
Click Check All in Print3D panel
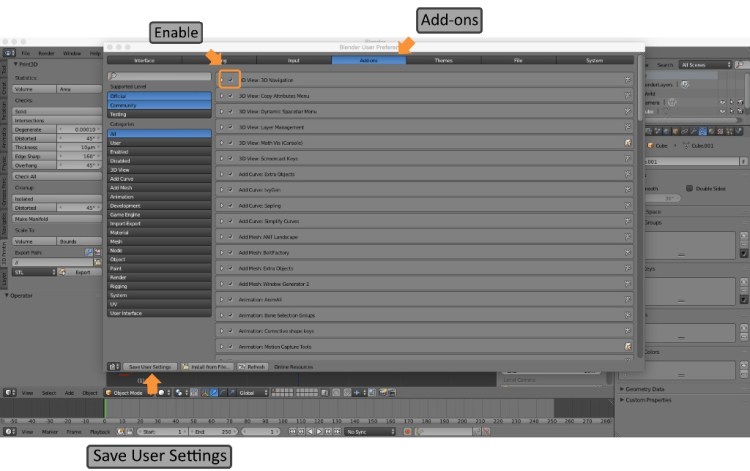click(x=57, y=176)
